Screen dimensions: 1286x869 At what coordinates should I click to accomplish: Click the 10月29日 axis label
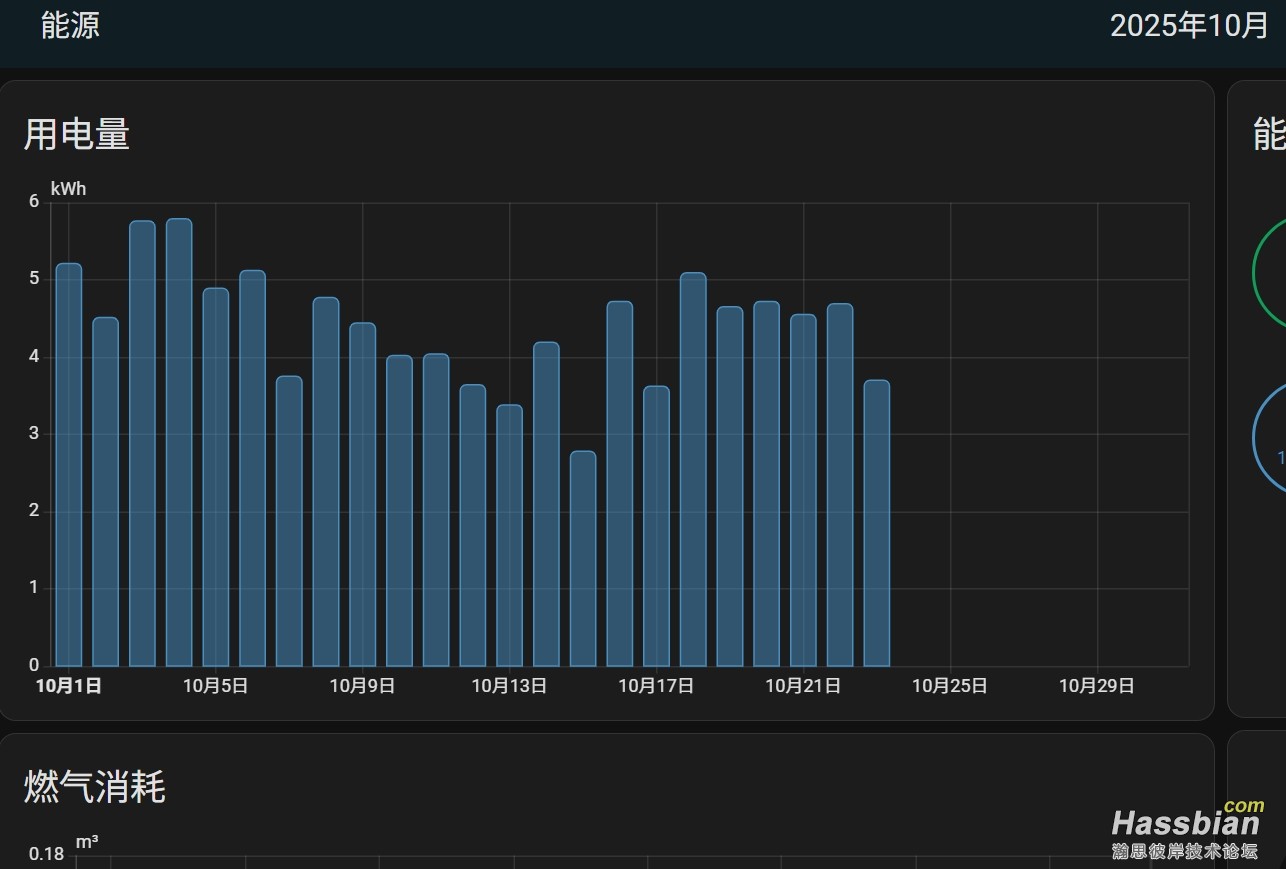[1097, 686]
